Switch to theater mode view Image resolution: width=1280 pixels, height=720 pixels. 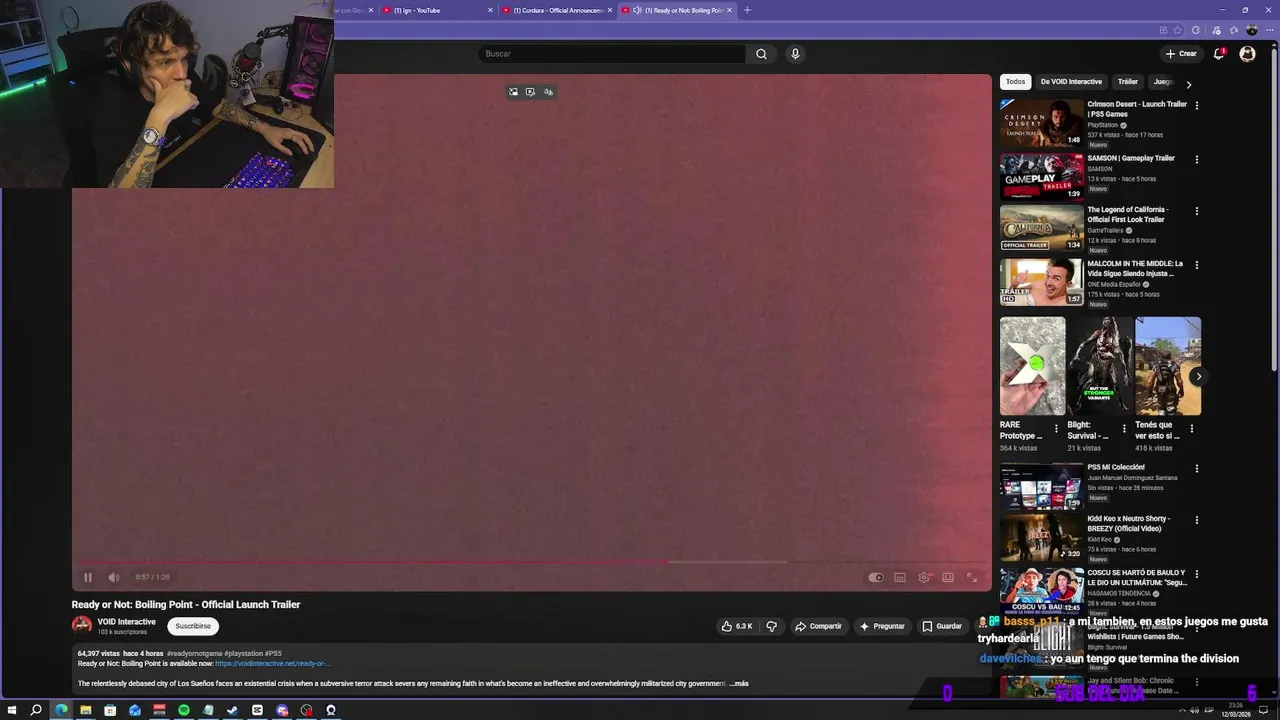pos(948,577)
